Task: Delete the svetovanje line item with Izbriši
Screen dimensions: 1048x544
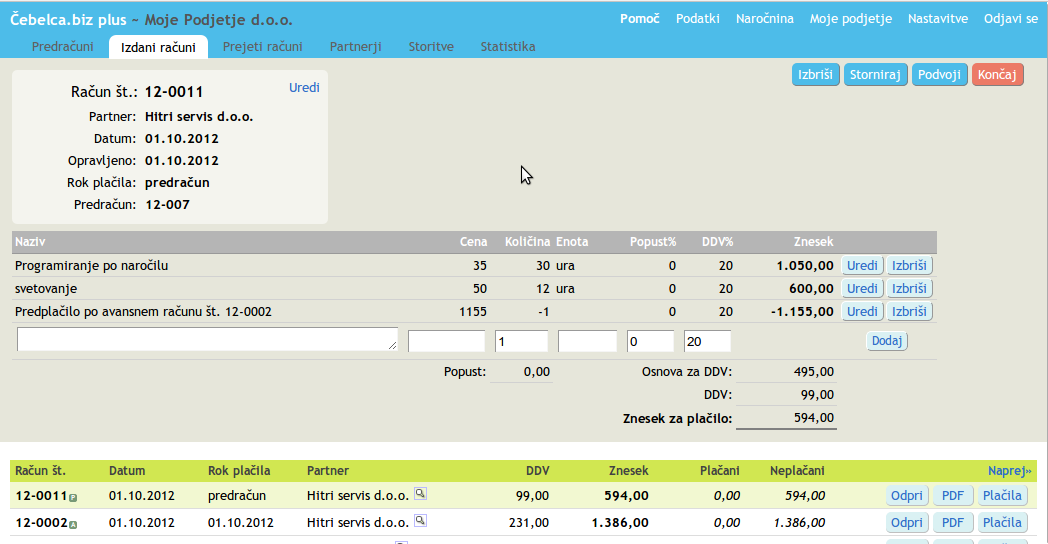Action: [x=910, y=288]
